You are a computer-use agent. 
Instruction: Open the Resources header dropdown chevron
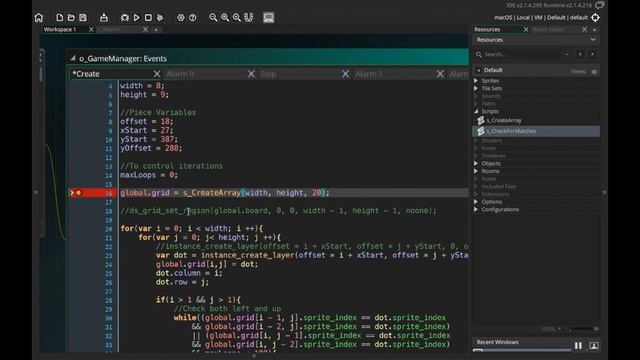click(593, 40)
